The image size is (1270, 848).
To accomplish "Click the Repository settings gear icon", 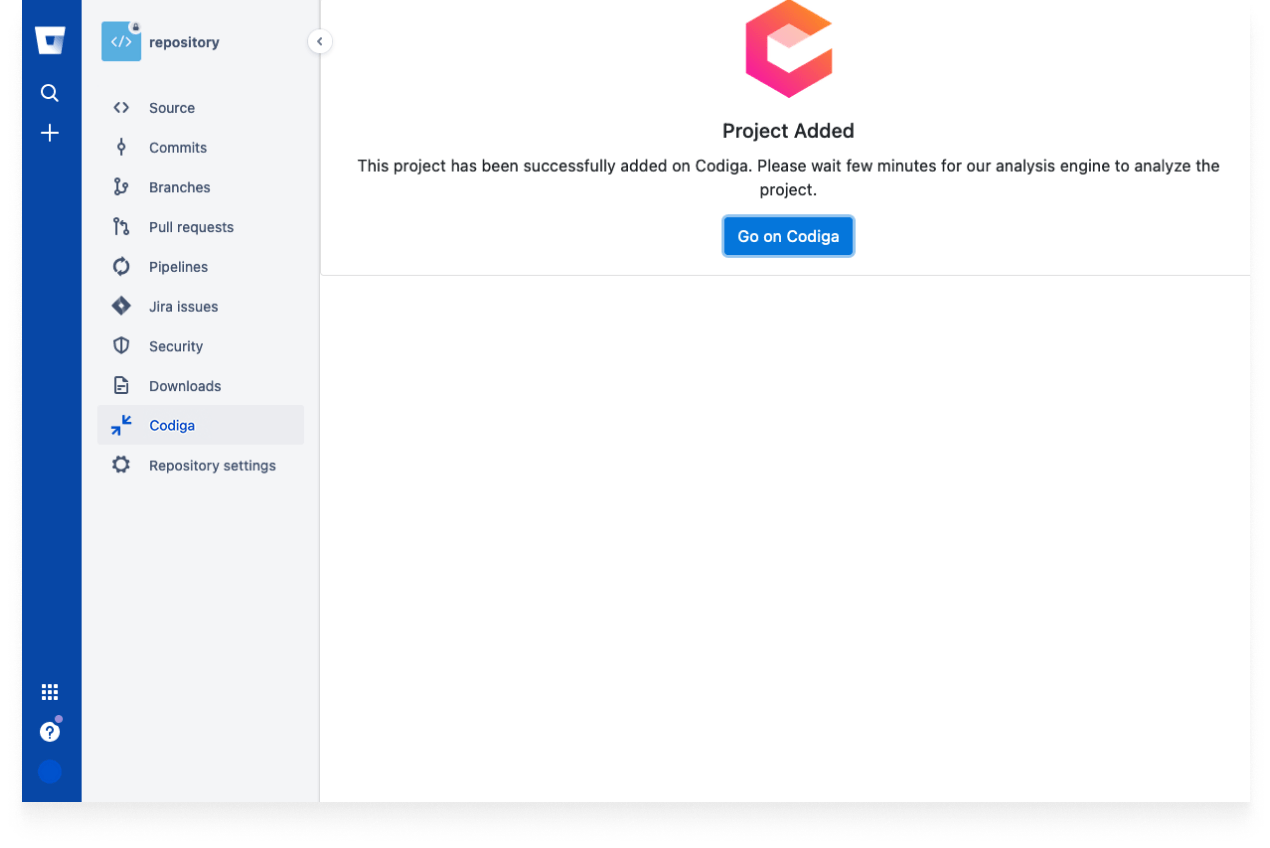I will pyautogui.click(x=121, y=464).
